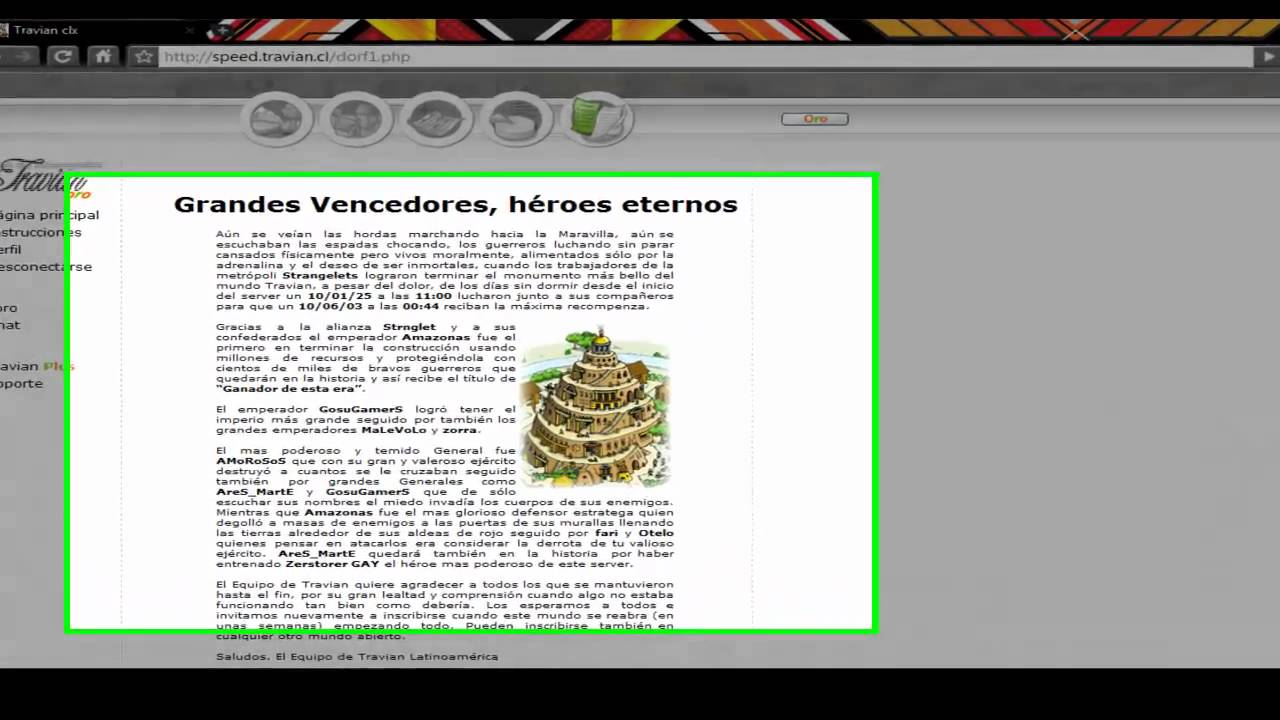The width and height of the screenshot is (1280, 720).
Task: Open the statistics ranking icon
Action: [516, 119]
